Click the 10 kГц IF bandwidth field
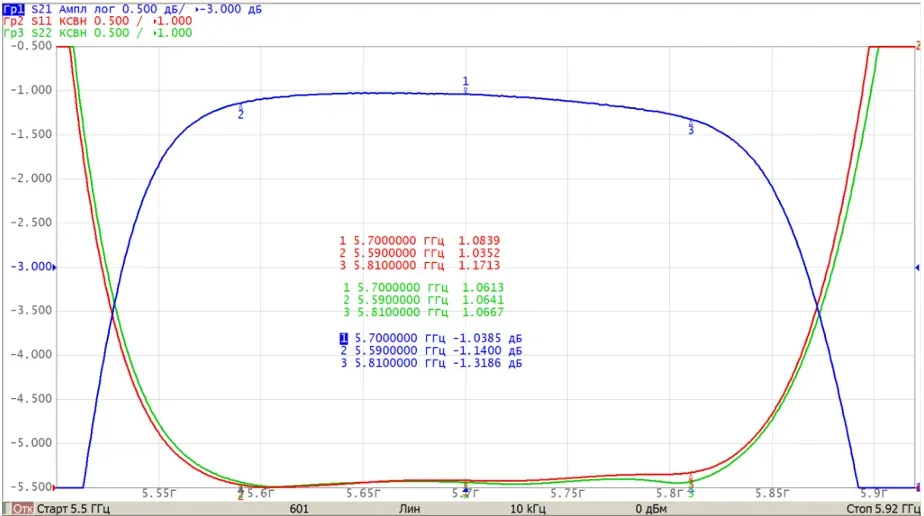 pyautogui.click(x=527, y=509)
